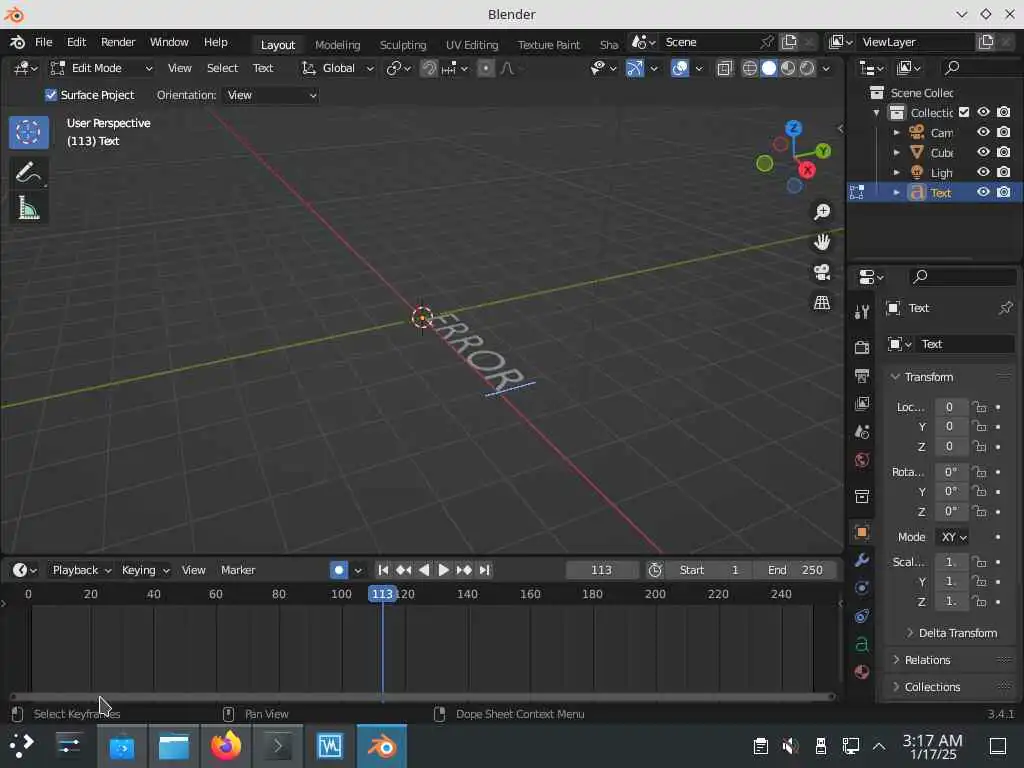
Task: Switch to the UV Editing workspace tab
Action: (472, 44)
